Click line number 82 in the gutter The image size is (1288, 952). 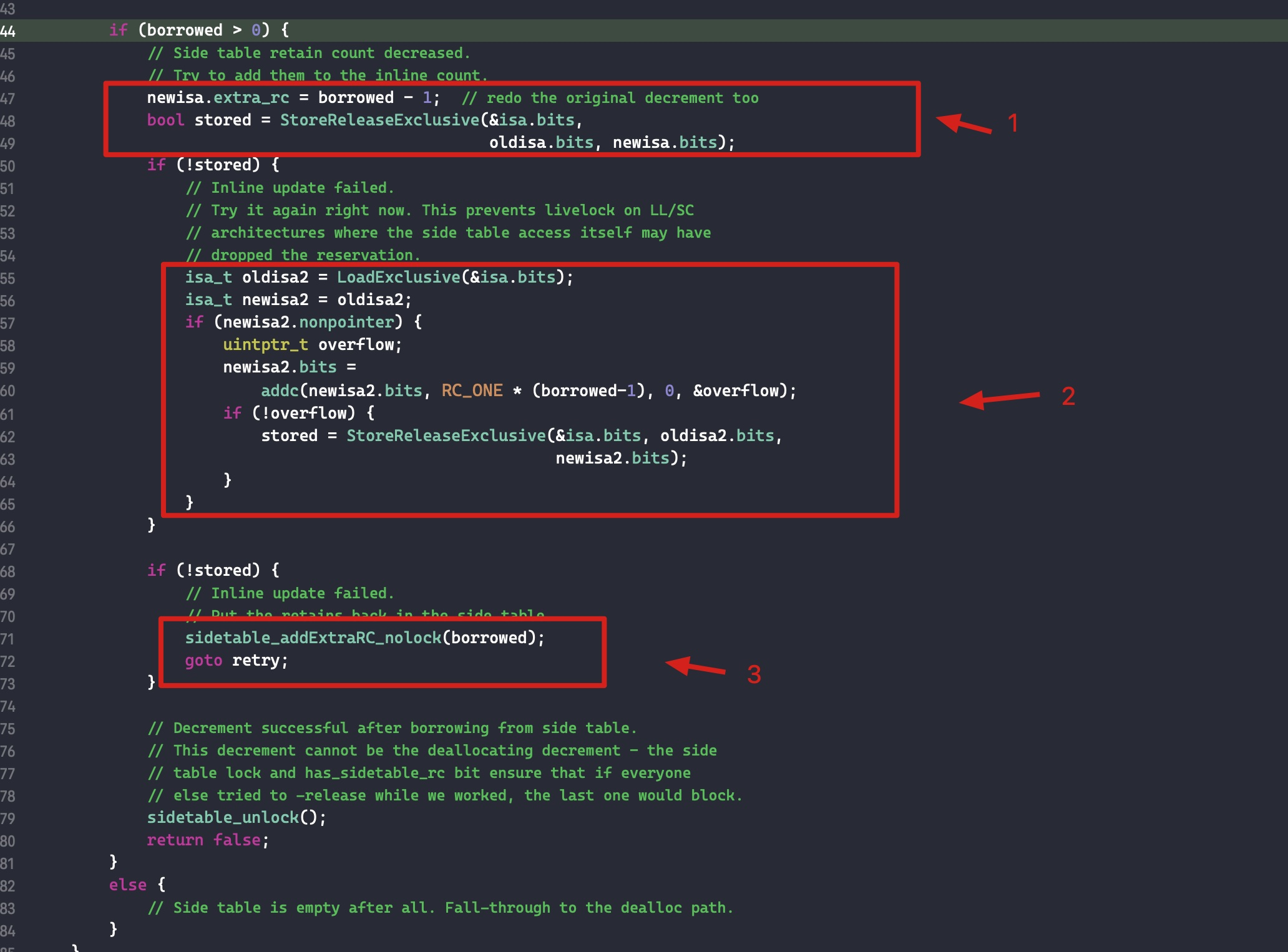[x=8, y=886]
